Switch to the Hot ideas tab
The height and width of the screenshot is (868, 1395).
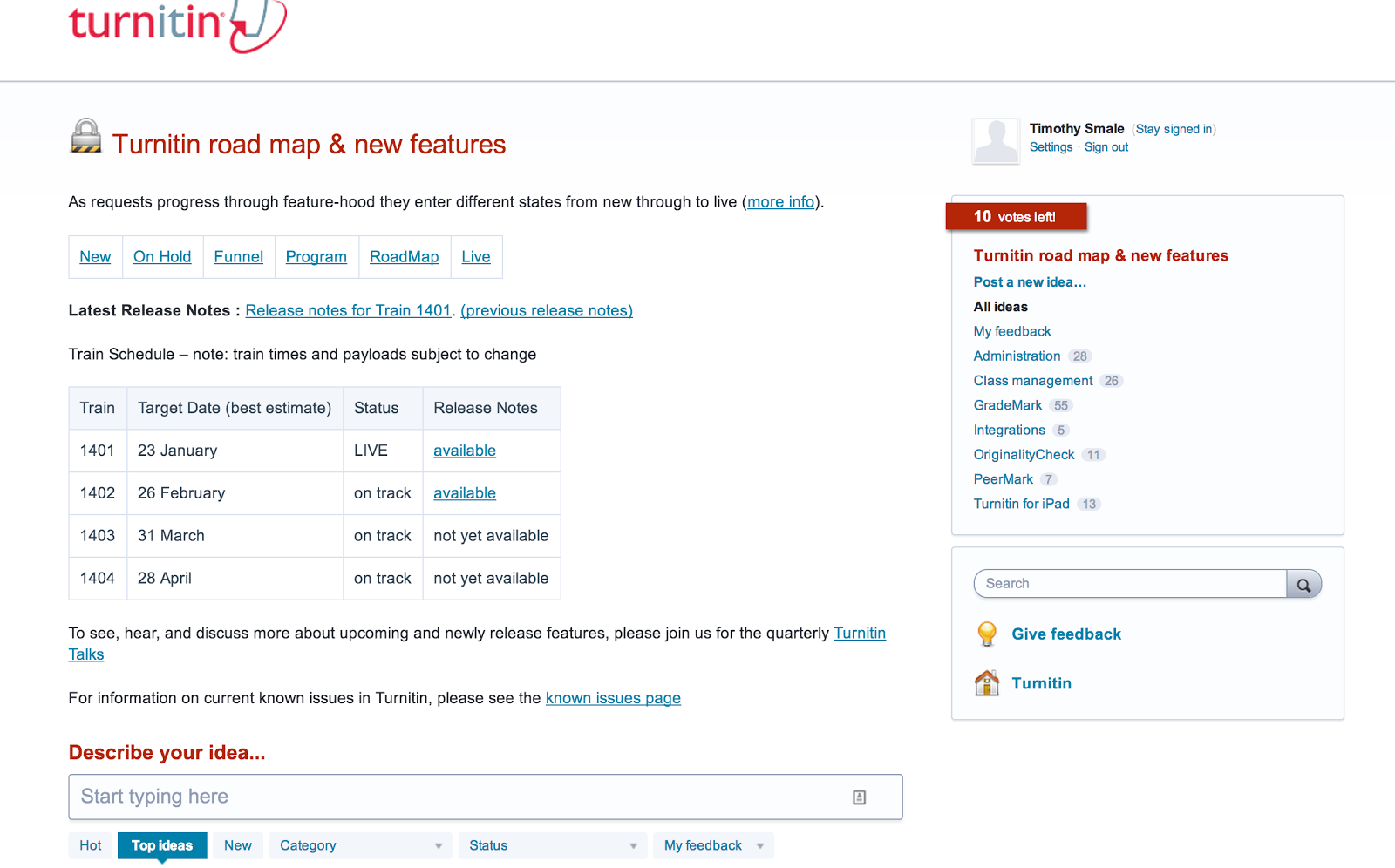point(91,845)
